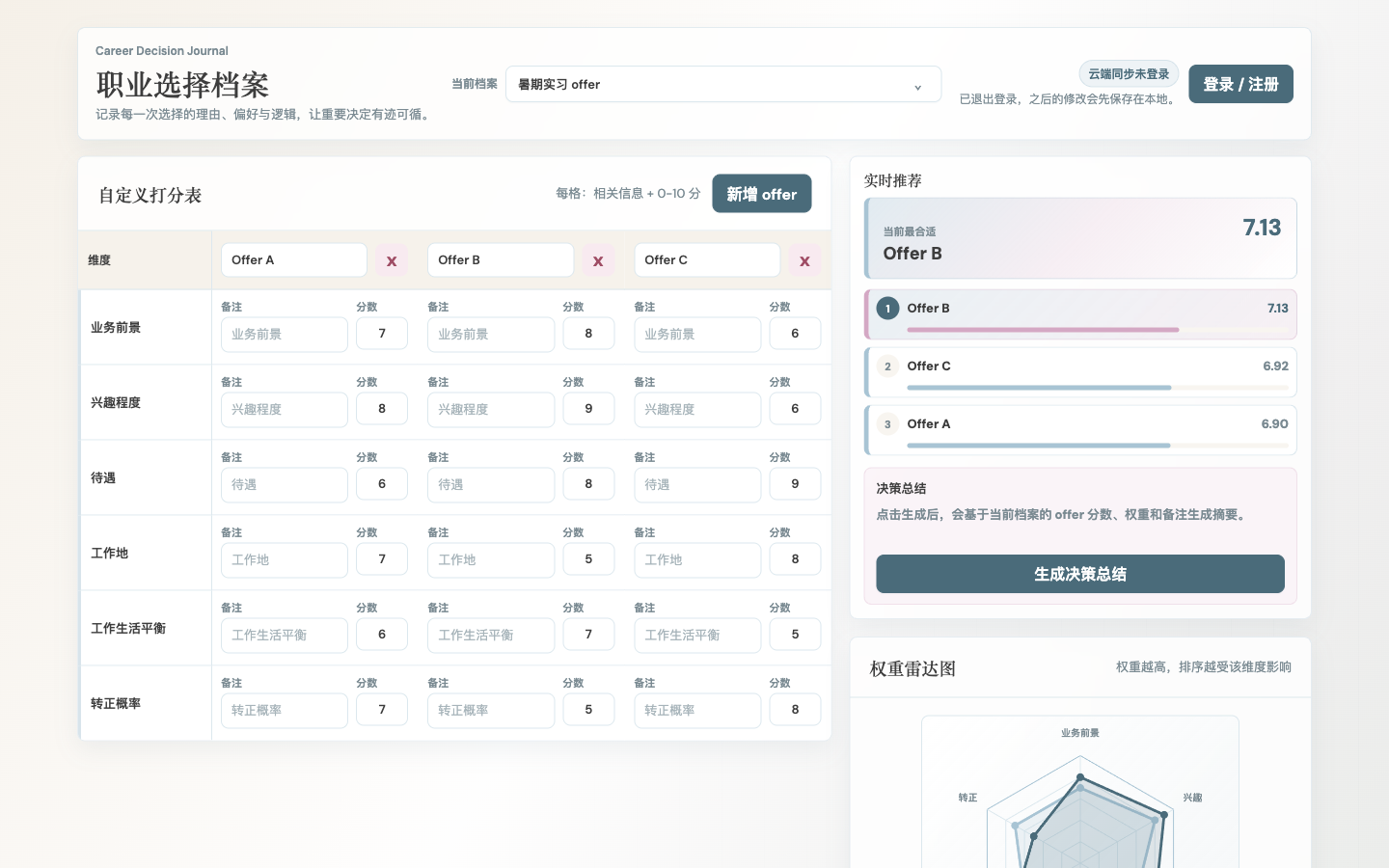Focus Offer B 工作地 note field
The width and height of the screenshot is (1389, 868).
(491, 560)
